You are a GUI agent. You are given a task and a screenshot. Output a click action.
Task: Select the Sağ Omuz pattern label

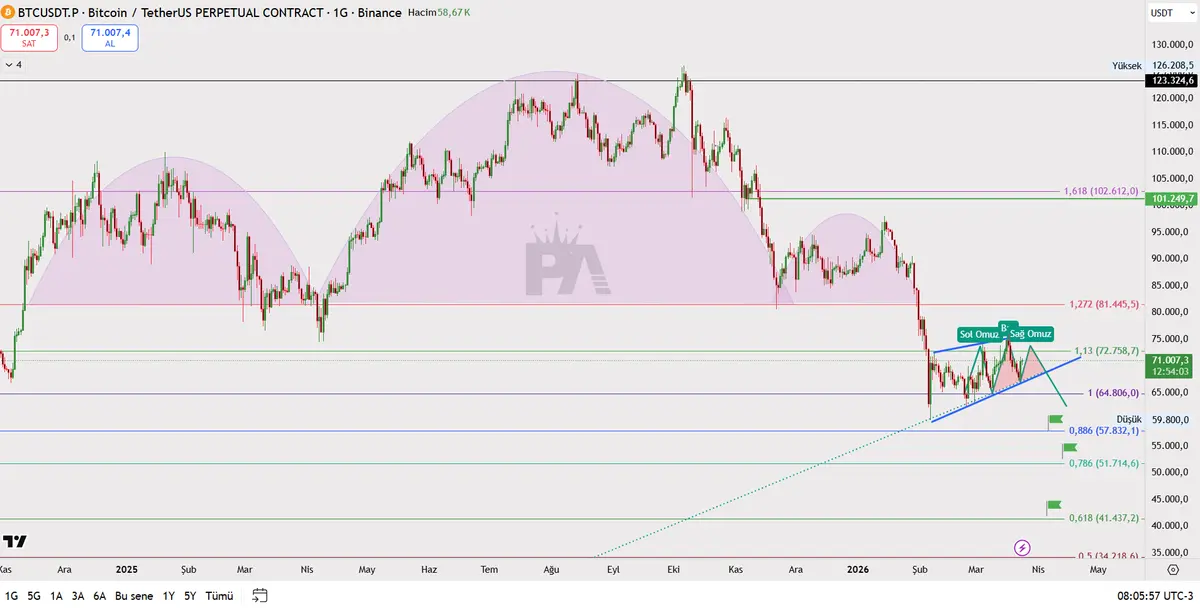point(1029,333)
